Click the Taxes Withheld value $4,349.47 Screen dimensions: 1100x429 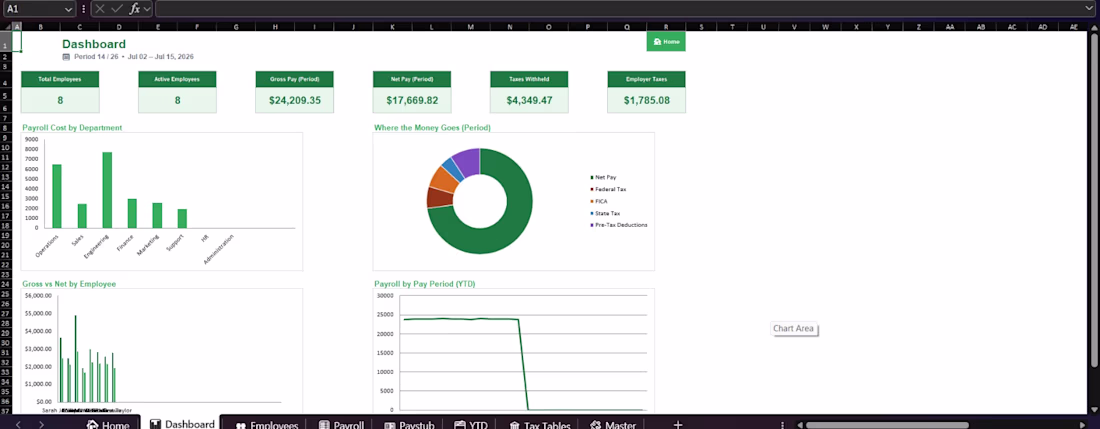coord(529,100)
